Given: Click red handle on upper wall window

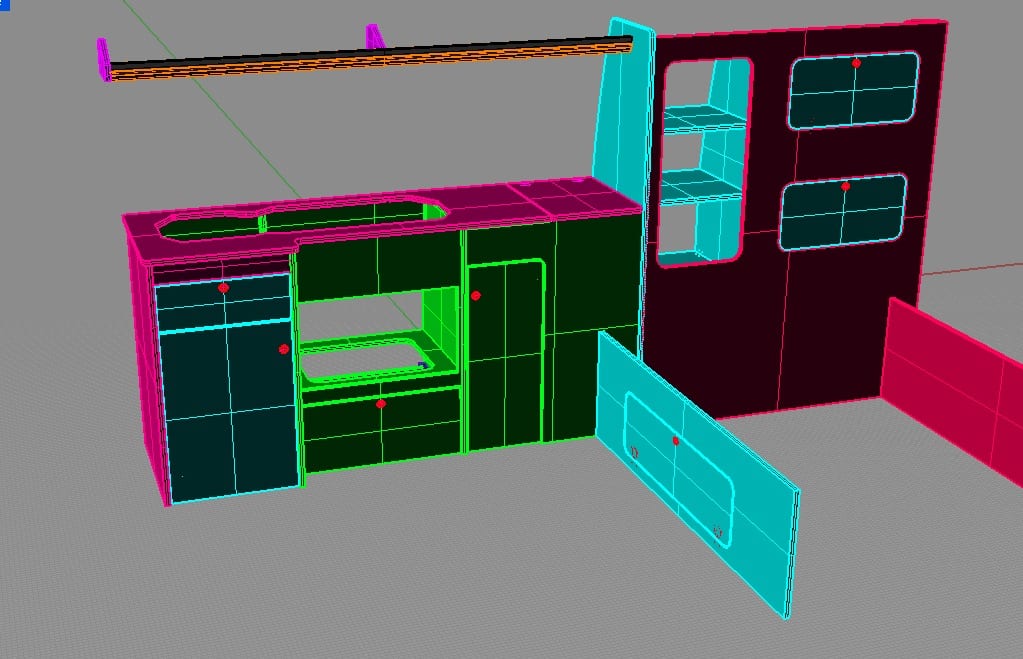Looking at the screenshot, I should 856,63.
